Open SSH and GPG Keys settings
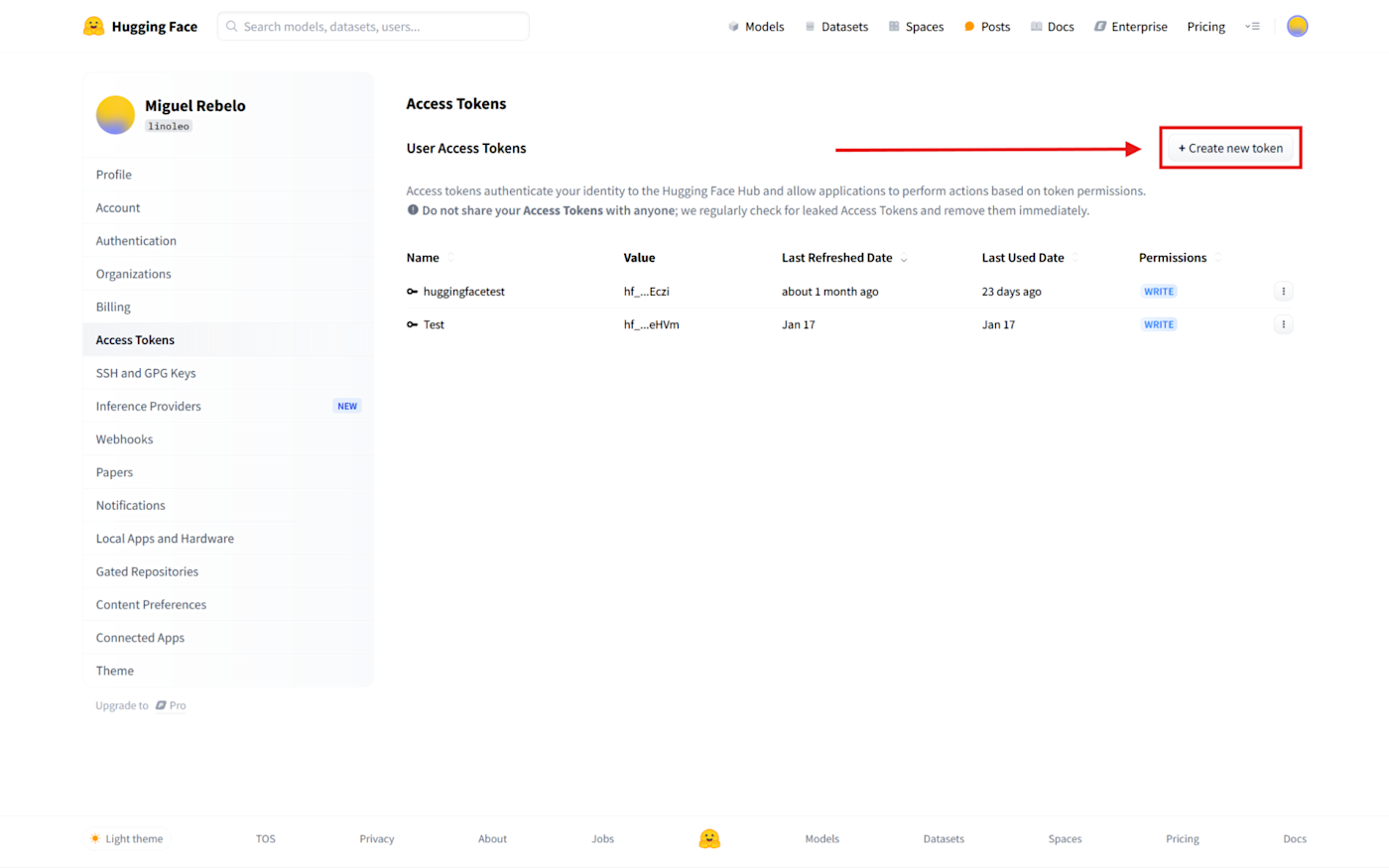Viewport: 1389px width, 868px height. coord(228,373)
